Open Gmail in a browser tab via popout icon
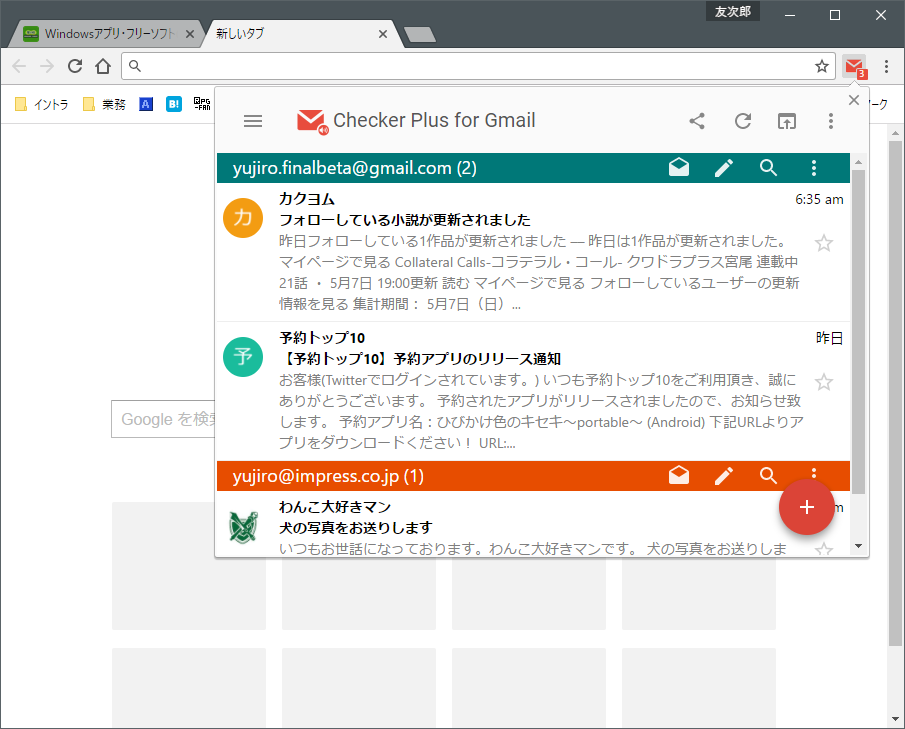This screenshot has height=729, width=905. (787, 120)
